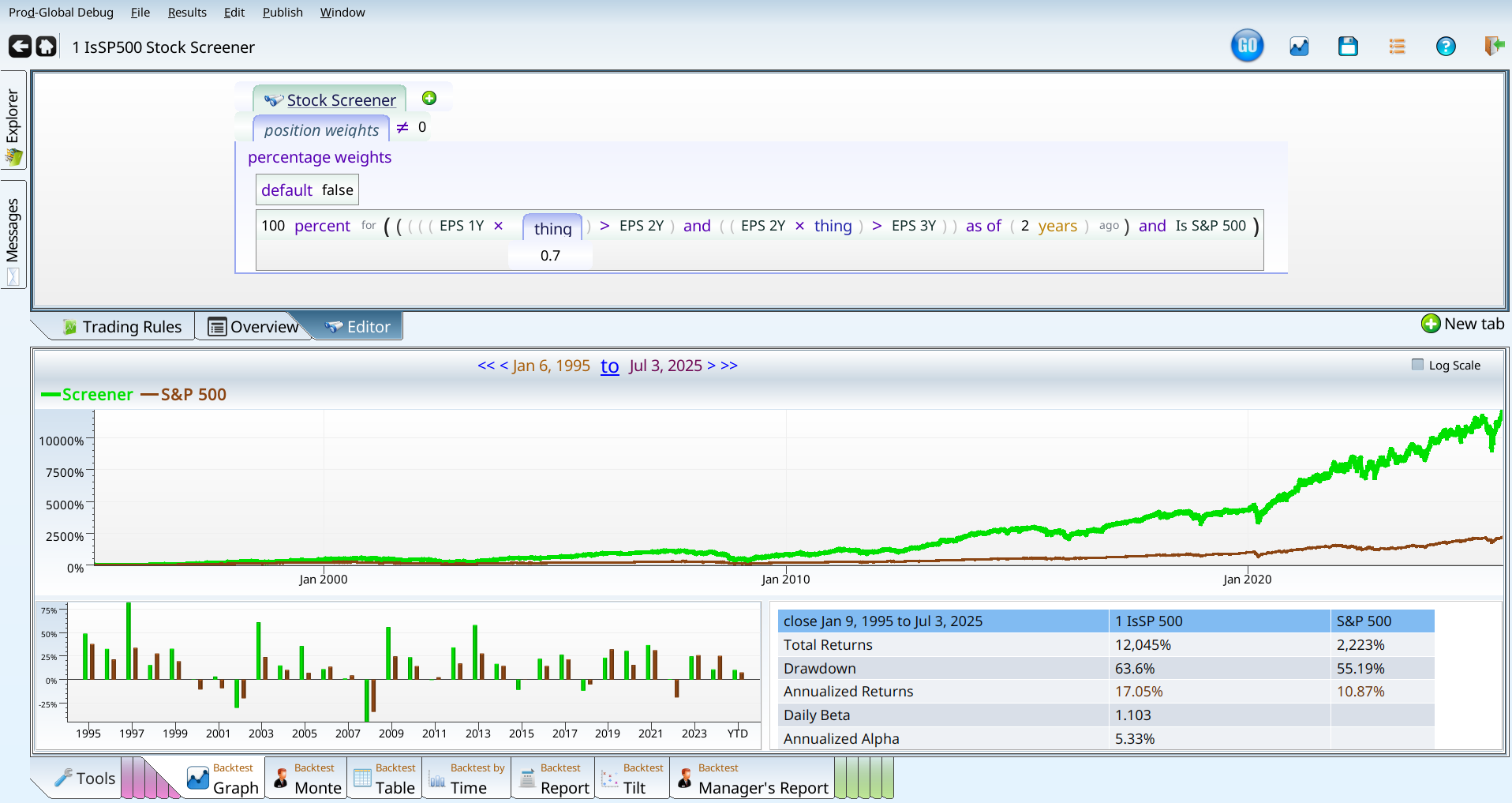This screenshot has height=803, width=1512.
Task: Jump to earliest date with <<
Action: (x=485, y=366)
